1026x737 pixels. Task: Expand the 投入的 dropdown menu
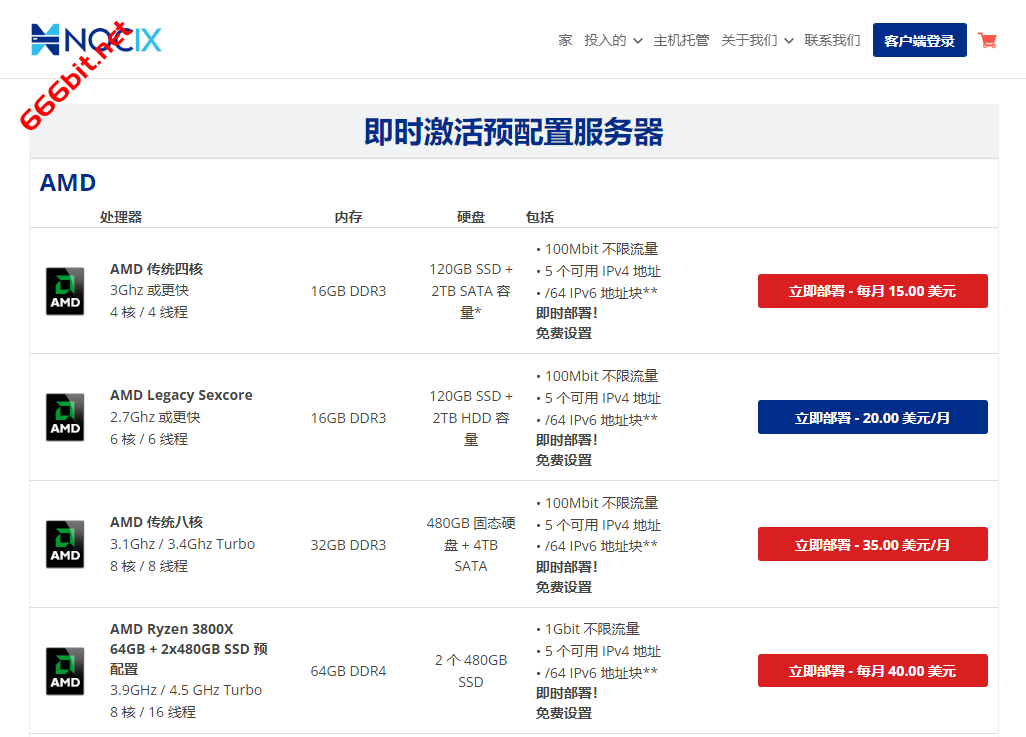coord(613,40)
